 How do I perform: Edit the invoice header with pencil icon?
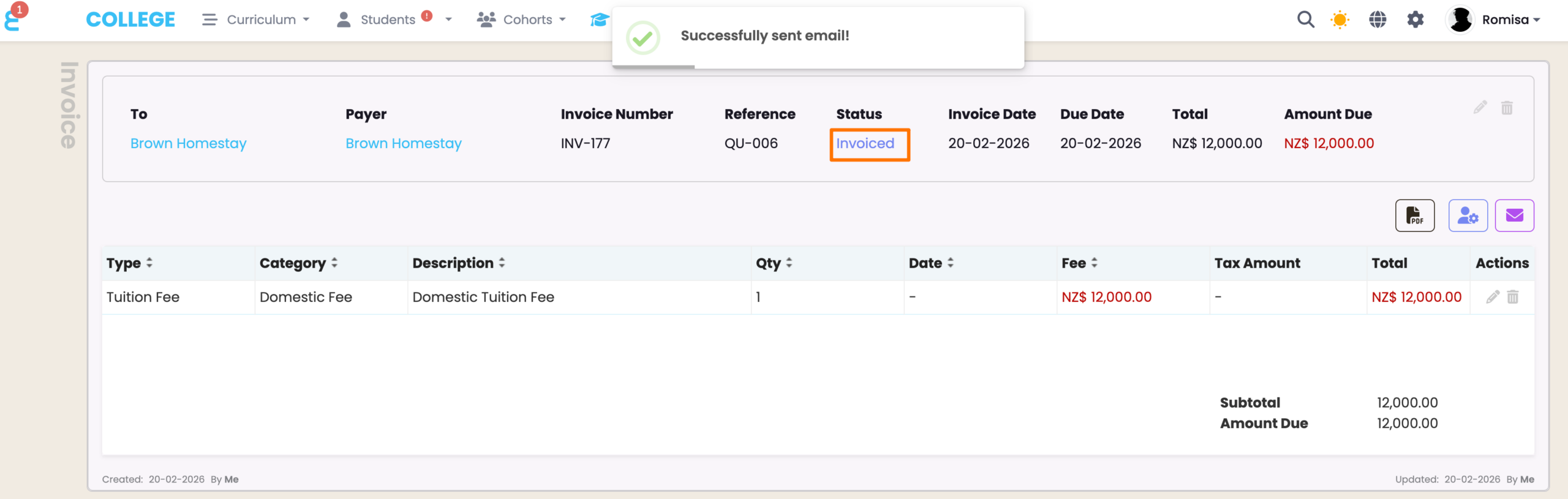click(1480, 108)
